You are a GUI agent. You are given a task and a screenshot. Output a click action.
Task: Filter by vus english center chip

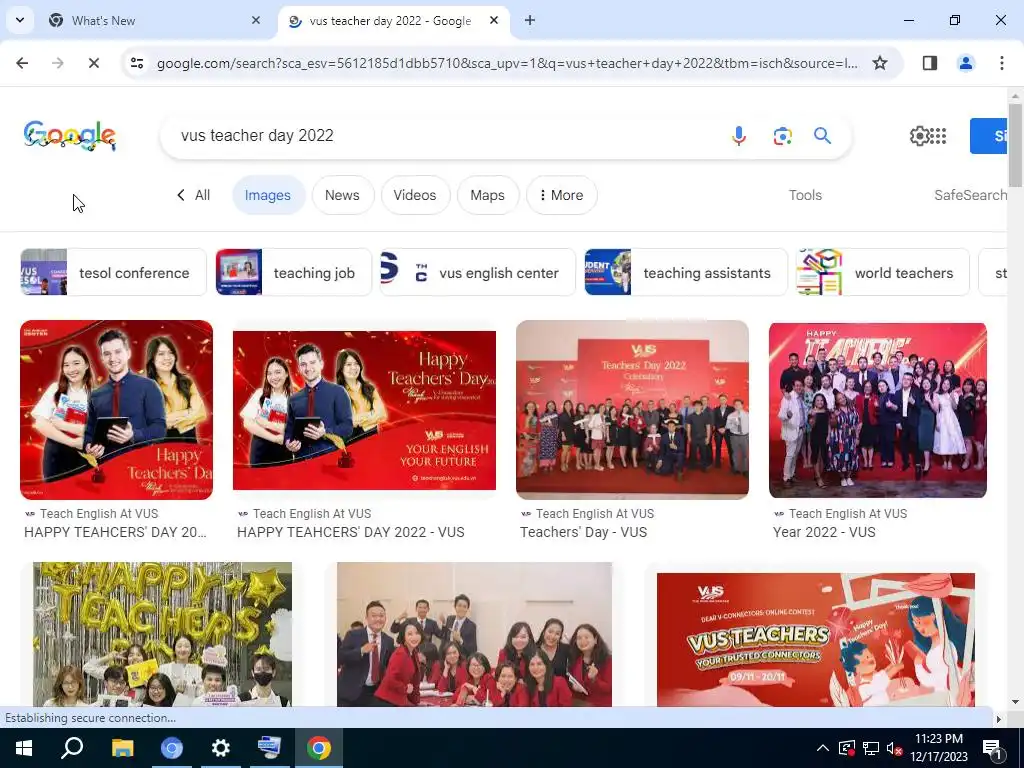477,272
